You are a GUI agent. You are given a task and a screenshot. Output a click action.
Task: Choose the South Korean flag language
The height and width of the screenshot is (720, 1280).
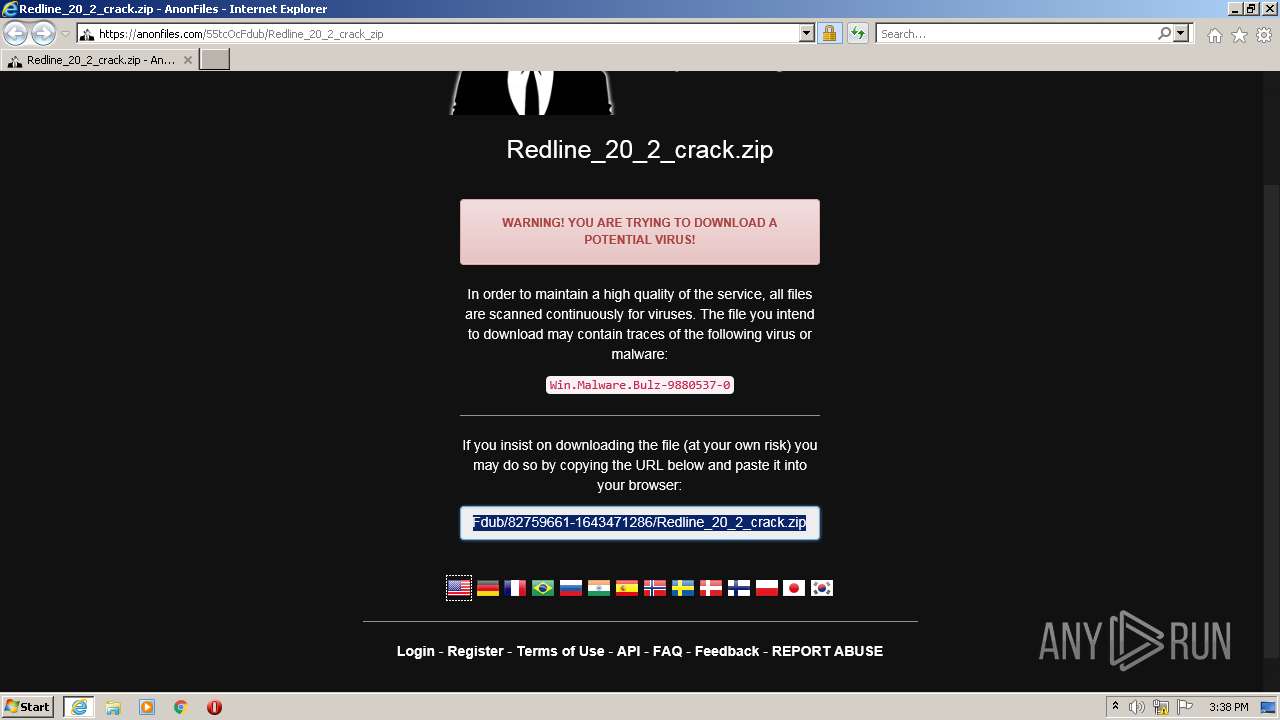822,588
